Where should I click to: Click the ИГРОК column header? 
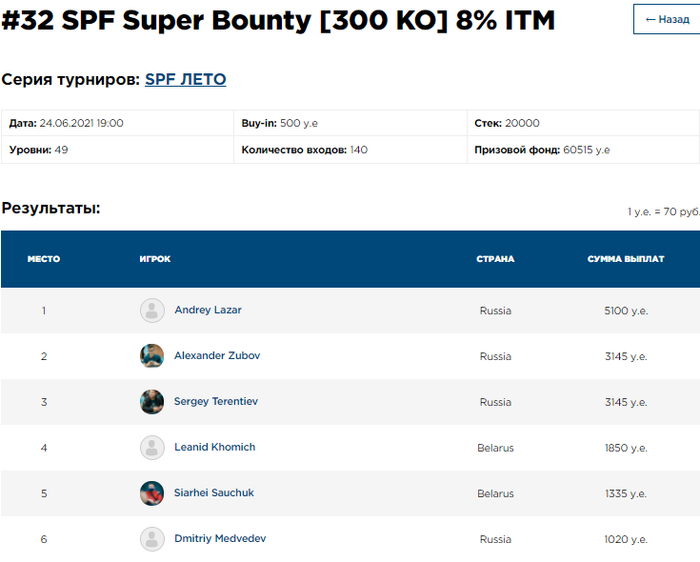[x=155, y=259]
